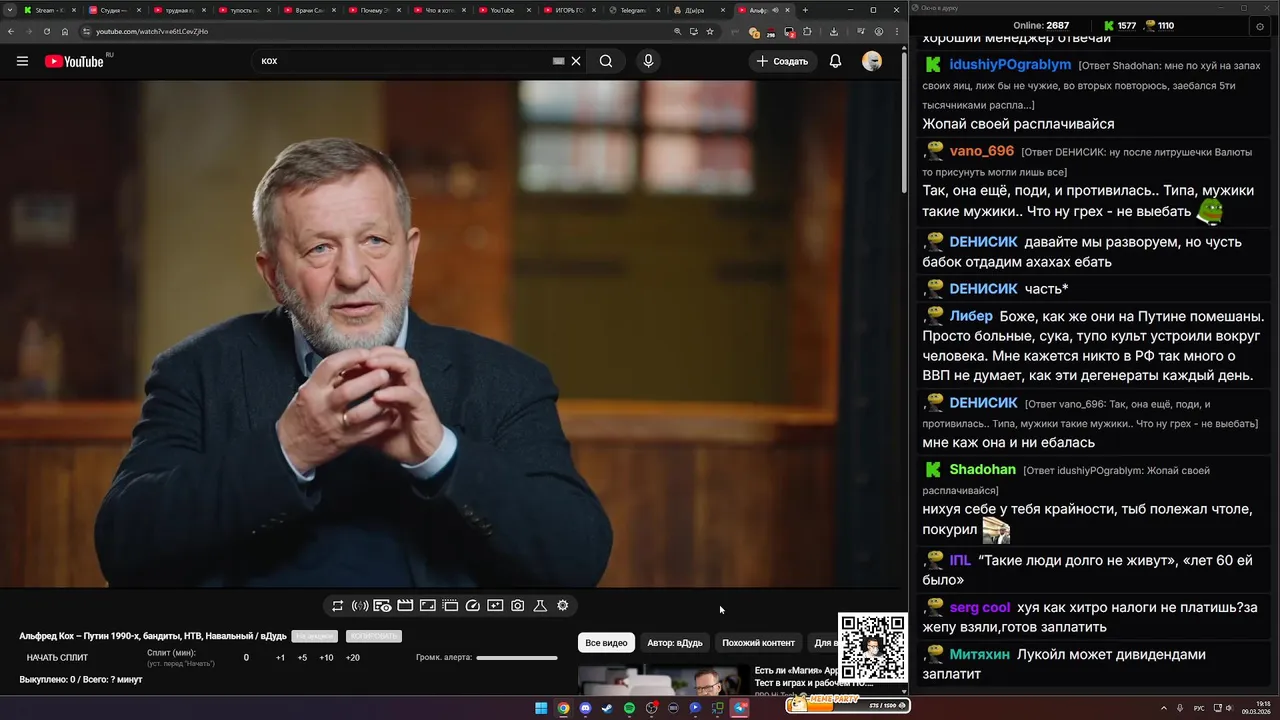Viewport: 1280px width, 720px height.
Task: Click username serg cool in chat
Action: tap(980, 607)
